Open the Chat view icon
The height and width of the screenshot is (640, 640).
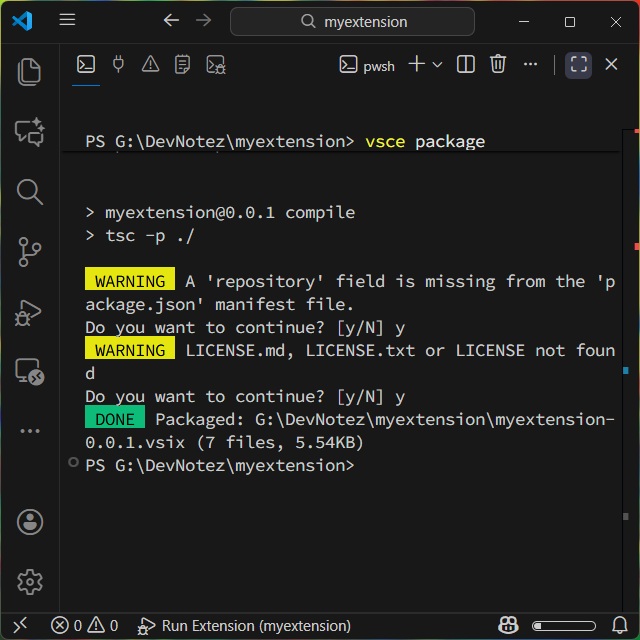point(30,131)
